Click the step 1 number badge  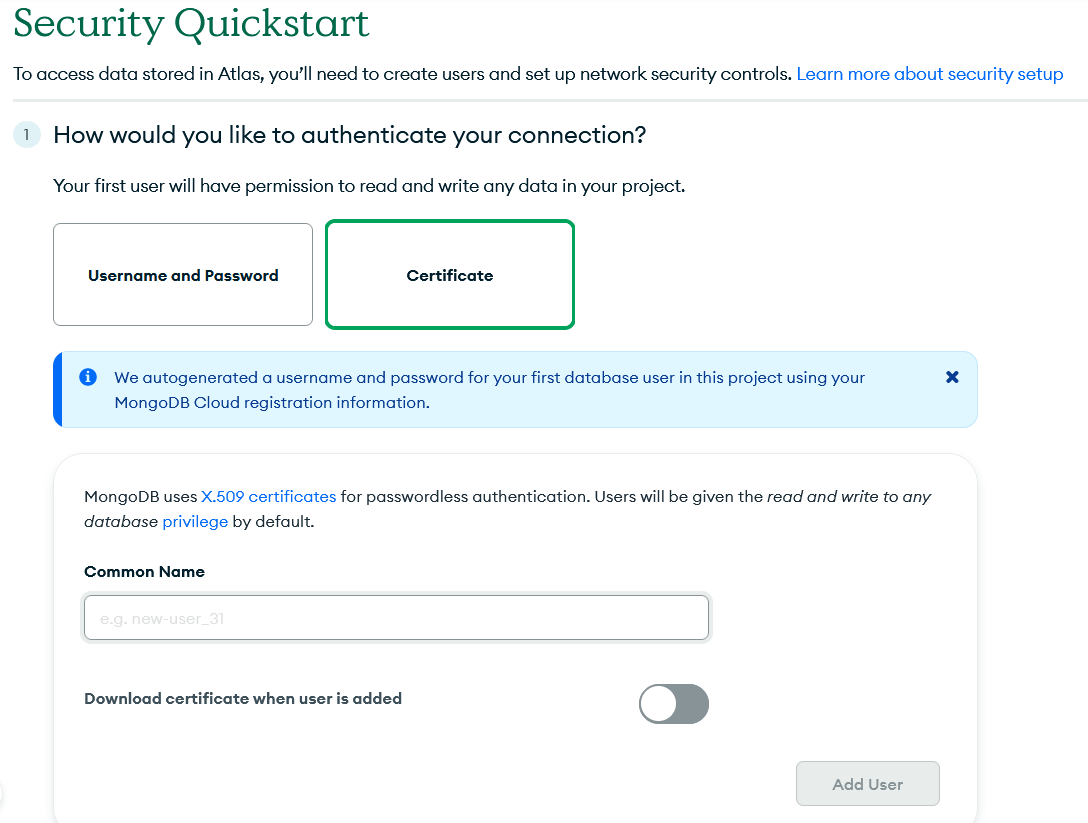[x=27, y=135]
